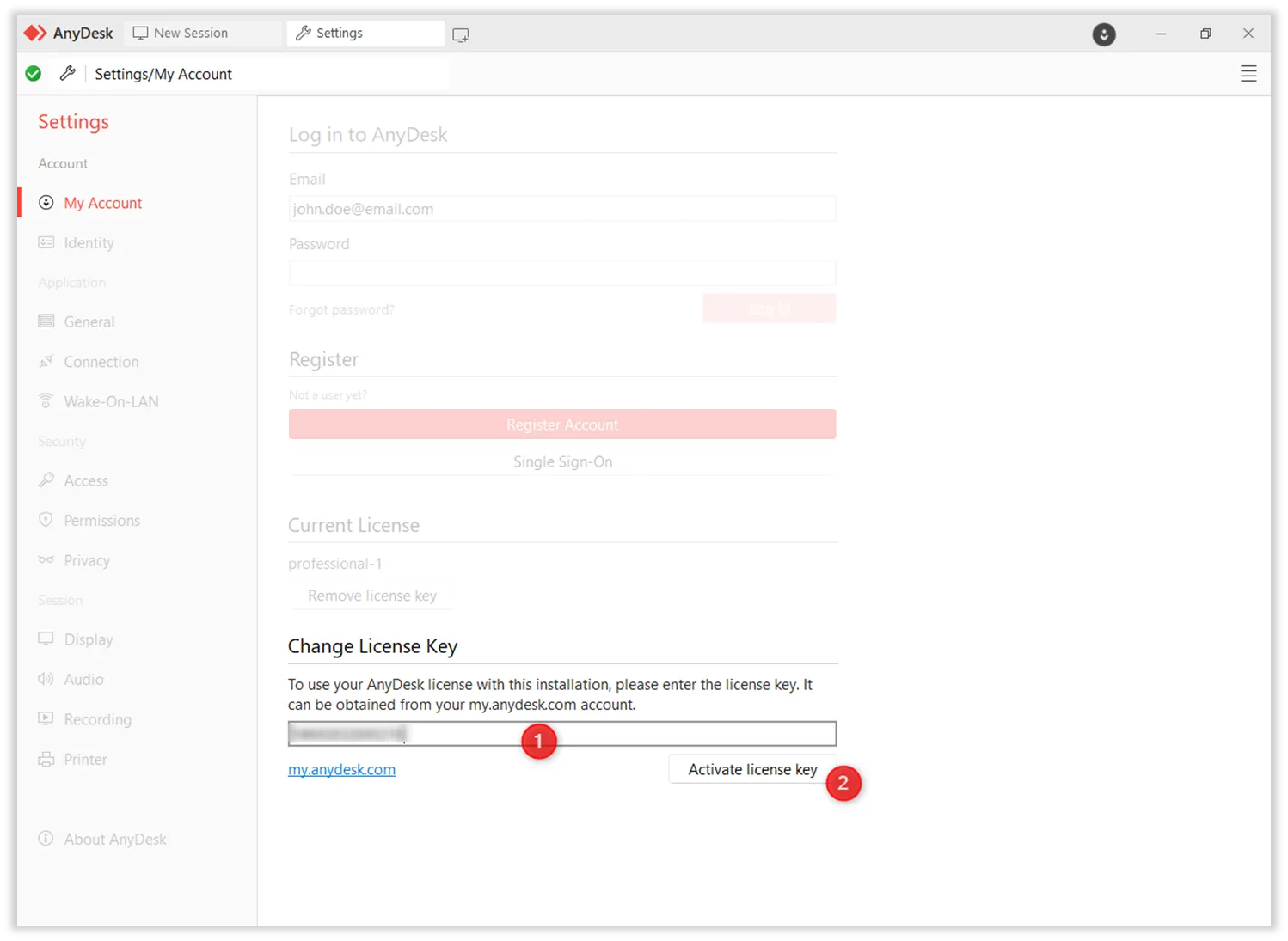Screen dimensions: 1288x941
Task: Open the Privacy settings section
Action: (86, 560)
